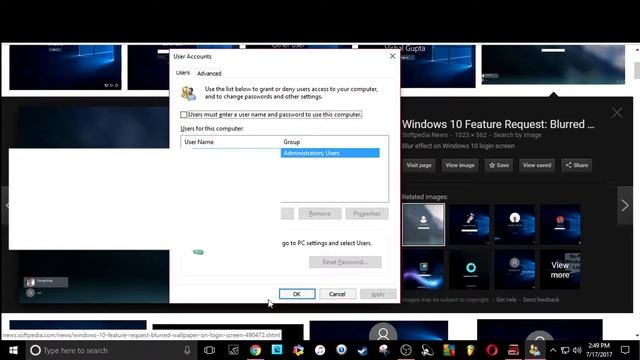Click Visit page in the image preview
This screenshot has width=640, height=360.
coord(419,165)
